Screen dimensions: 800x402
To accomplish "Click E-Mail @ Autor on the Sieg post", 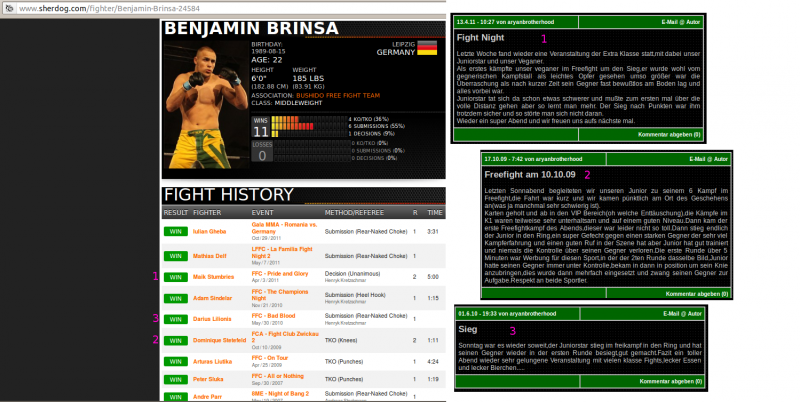I will click(x=683, y=314).
